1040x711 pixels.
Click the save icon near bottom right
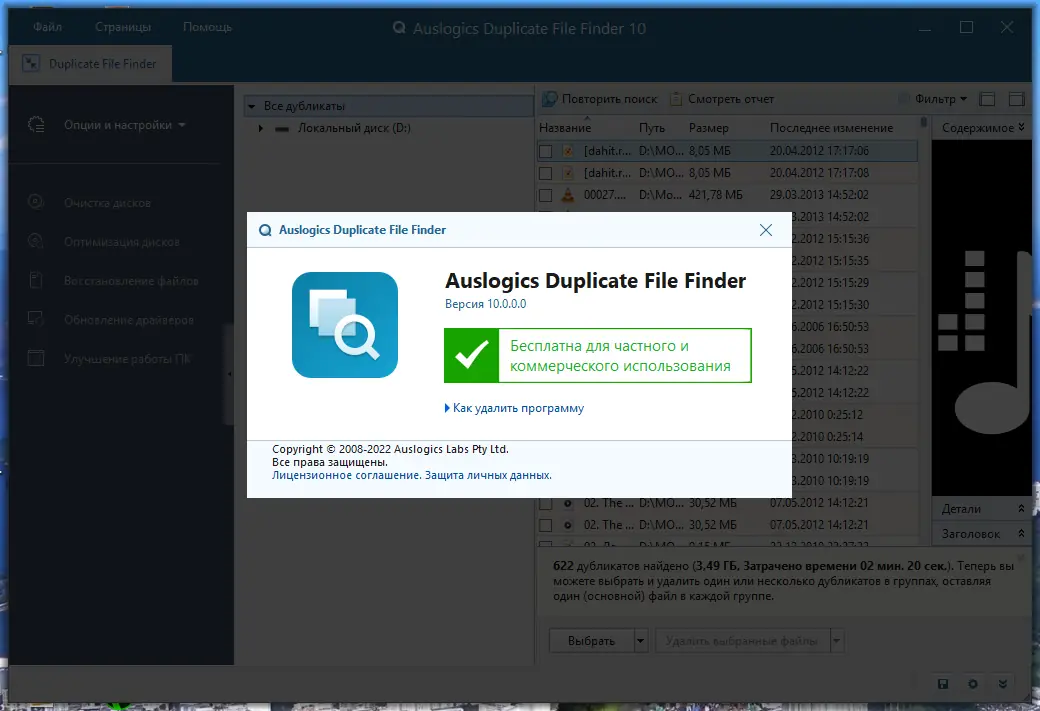click(942, 683)
